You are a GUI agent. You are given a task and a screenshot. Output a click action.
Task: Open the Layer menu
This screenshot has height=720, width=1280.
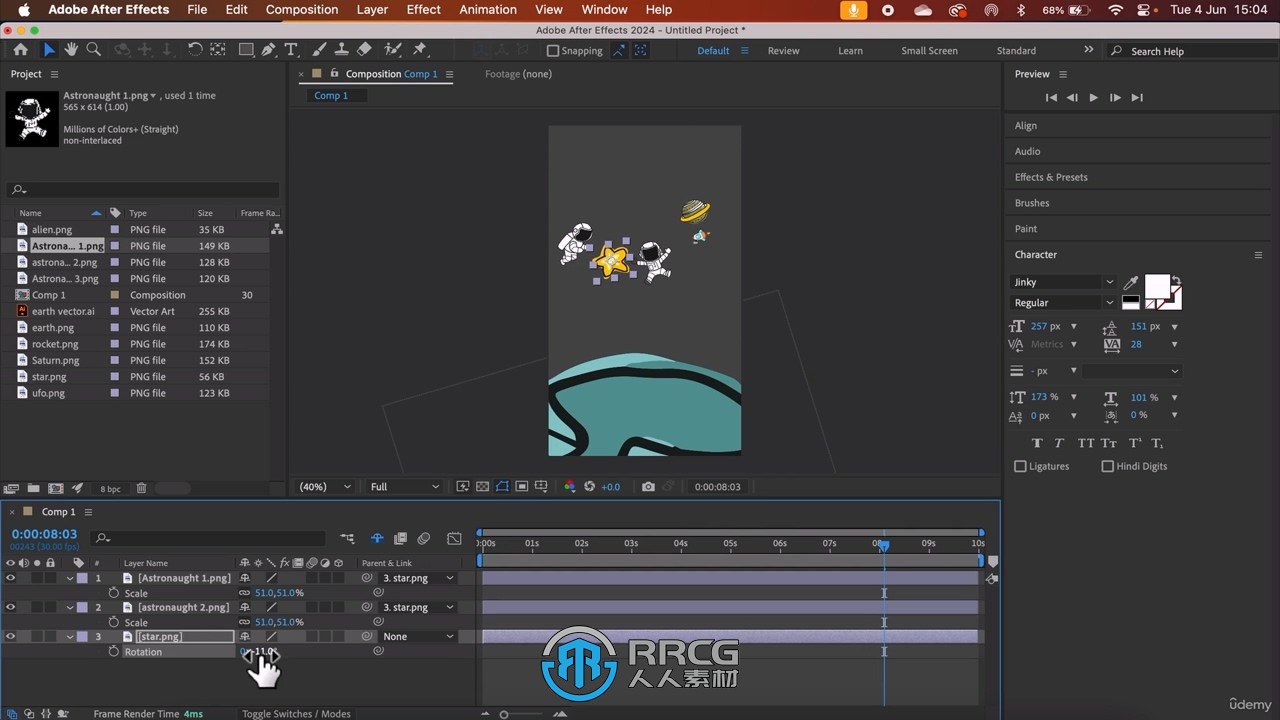coord(372,9)
